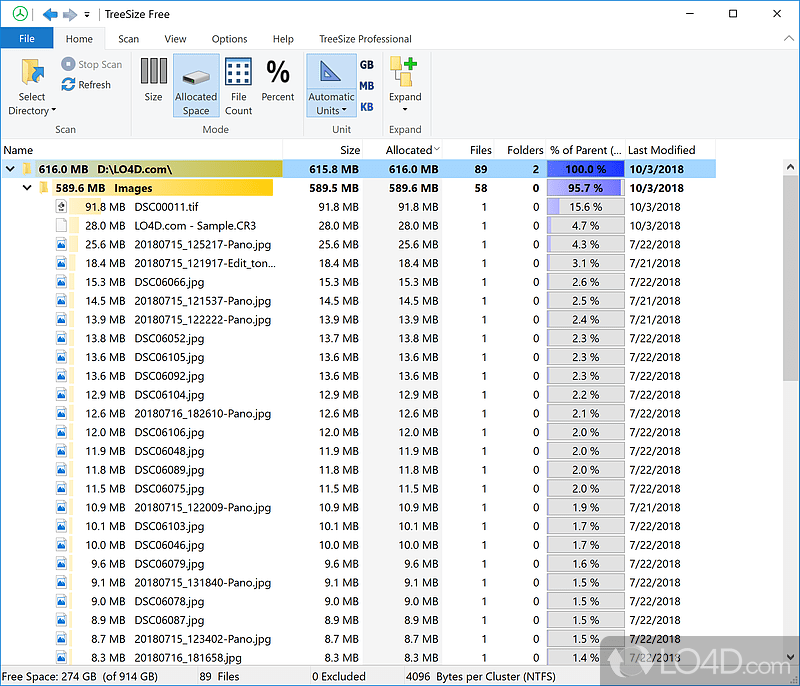Open the Select Directory tool
This screenshot has width=800, height=686.
31,86
